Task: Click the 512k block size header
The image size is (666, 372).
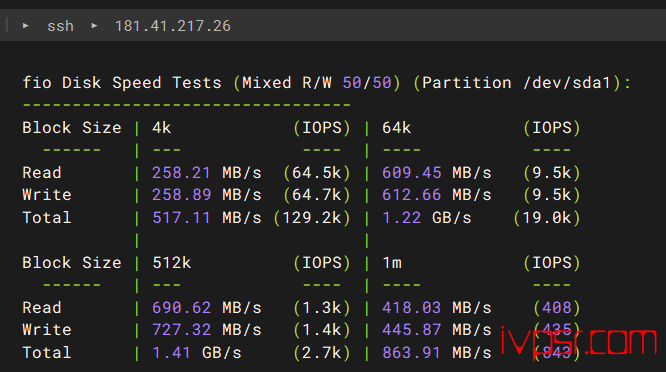Action: pyautogui.click(x=172, y=263)
